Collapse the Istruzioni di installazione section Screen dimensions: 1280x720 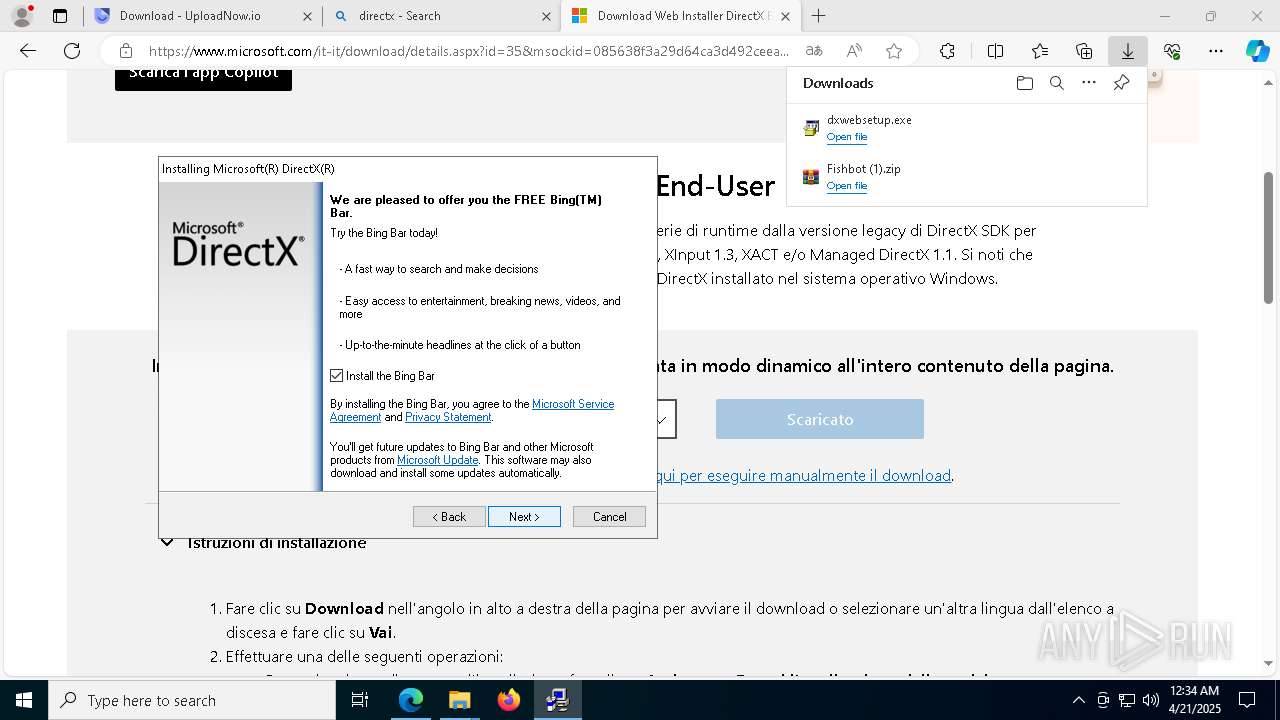pyautogui.click(x=167, y=543)
